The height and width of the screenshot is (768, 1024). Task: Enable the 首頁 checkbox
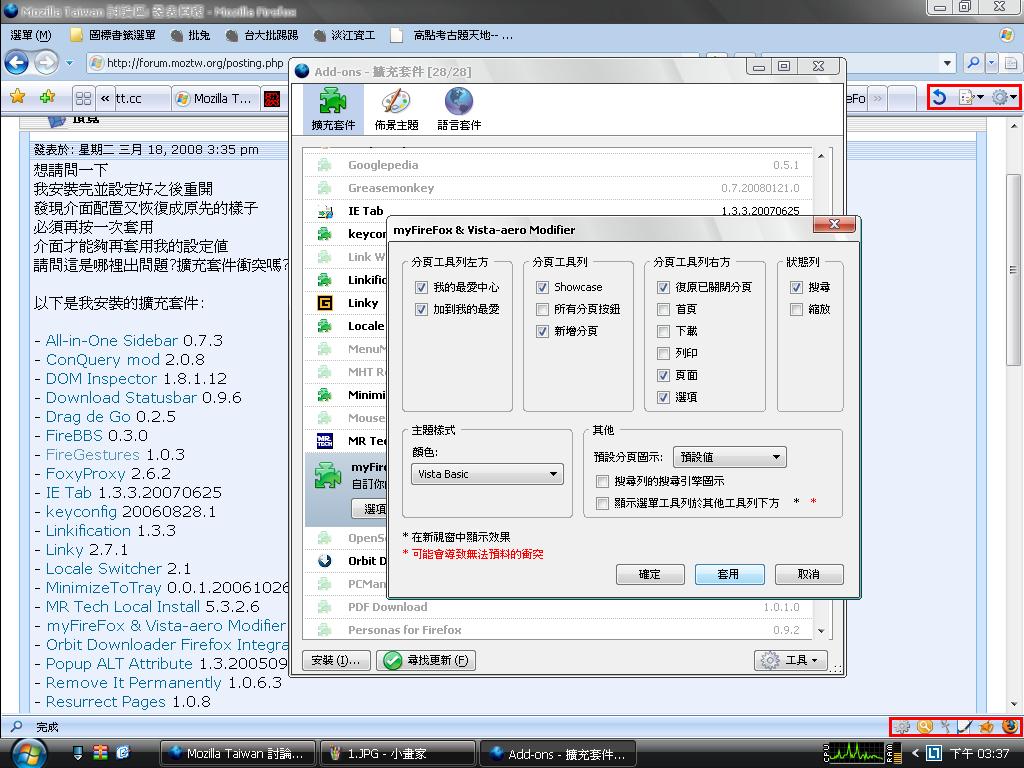664,310
